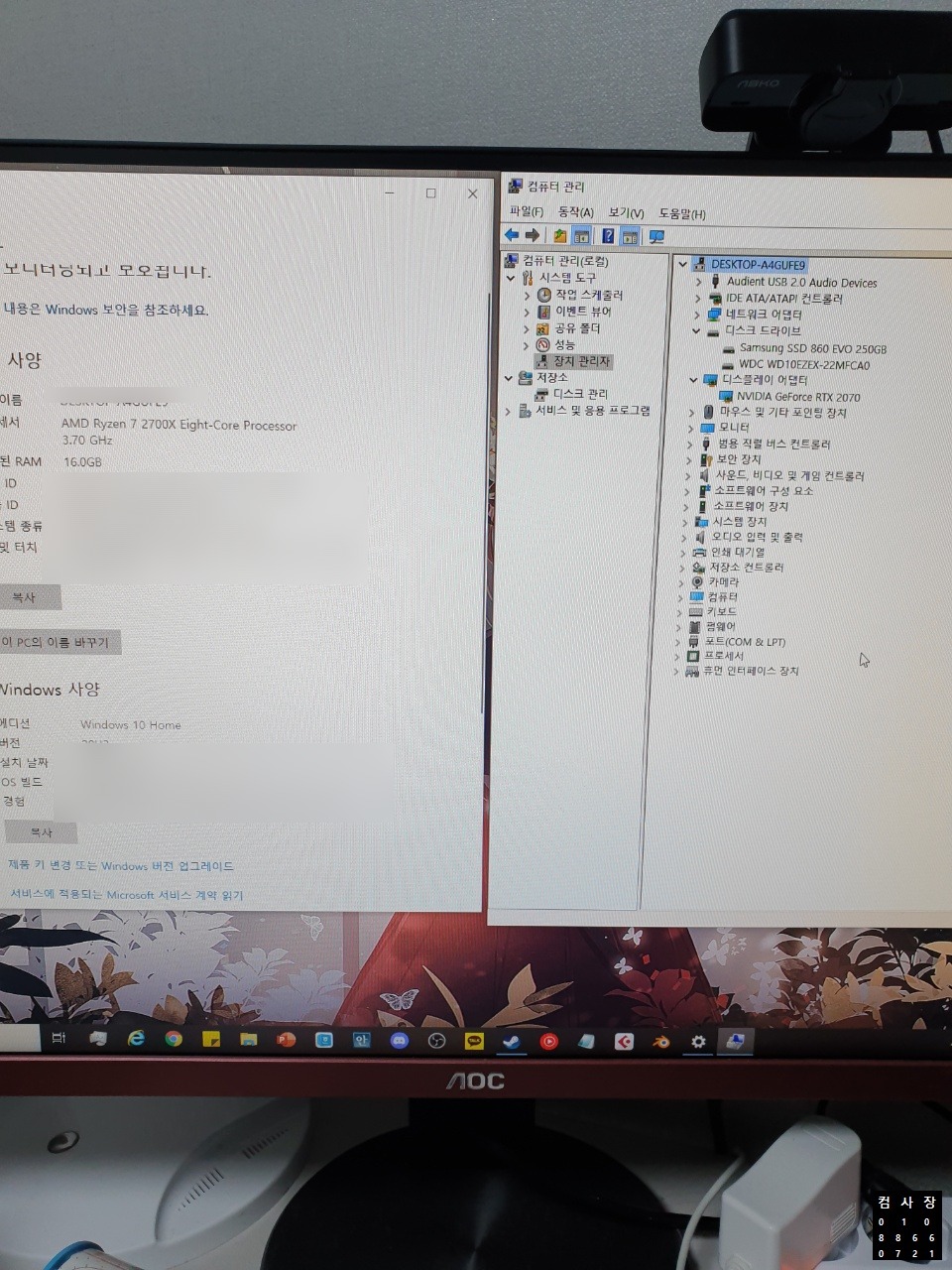The height and width of the screenshot is (1270, 952).
Task: Open the Windows 보안 참조 link
Action: (x=105, y=310)
